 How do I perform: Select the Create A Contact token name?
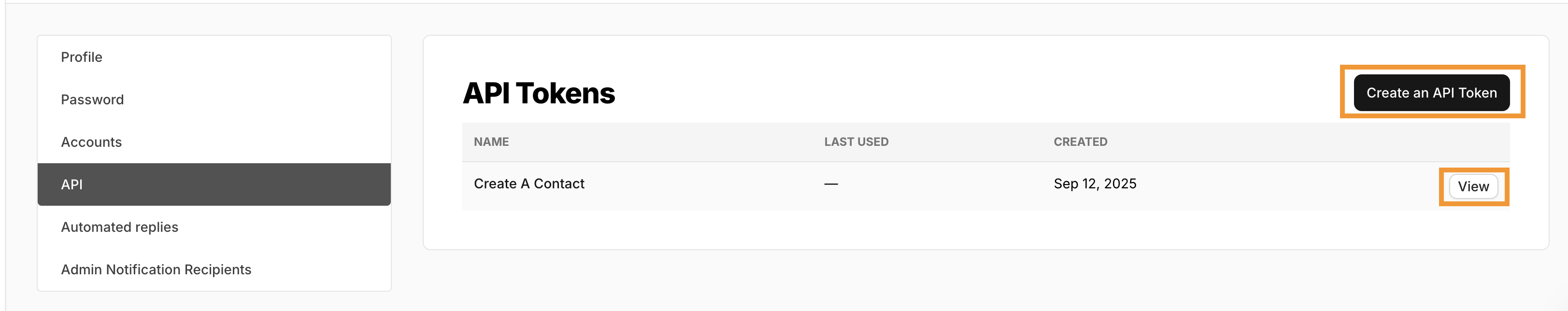tap(529, 184)
